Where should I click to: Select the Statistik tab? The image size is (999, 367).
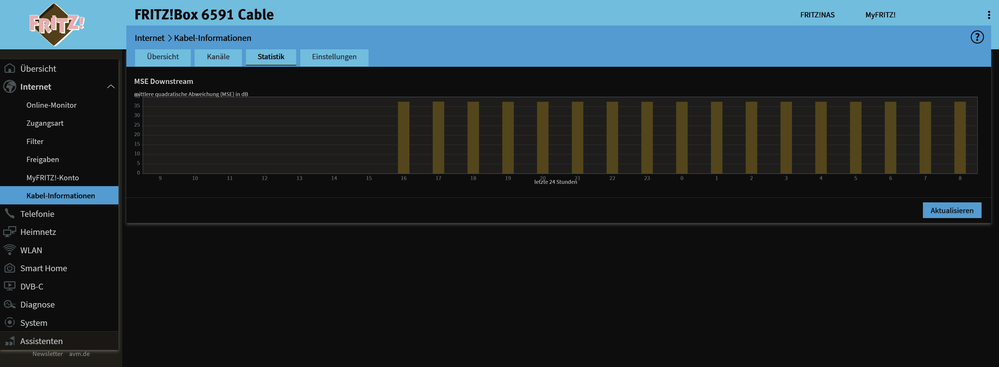(271, 57)
